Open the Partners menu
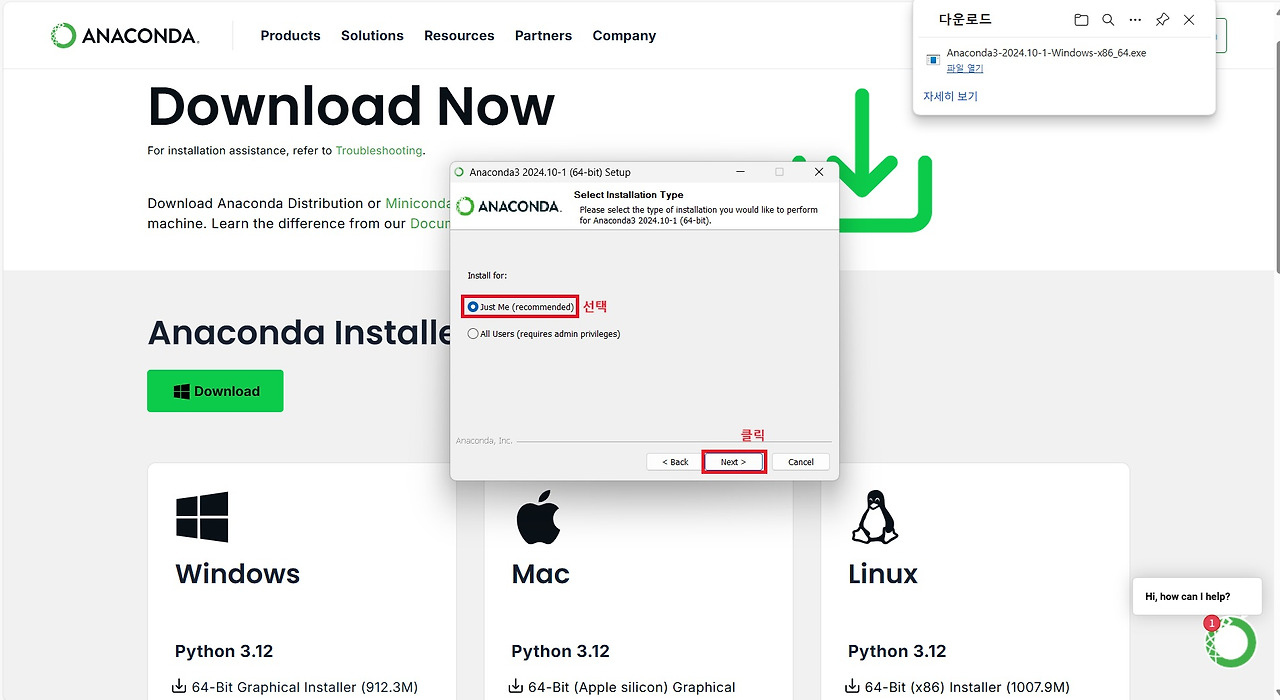The height and width of the screenshot is (700, 1280). (543, 36)
